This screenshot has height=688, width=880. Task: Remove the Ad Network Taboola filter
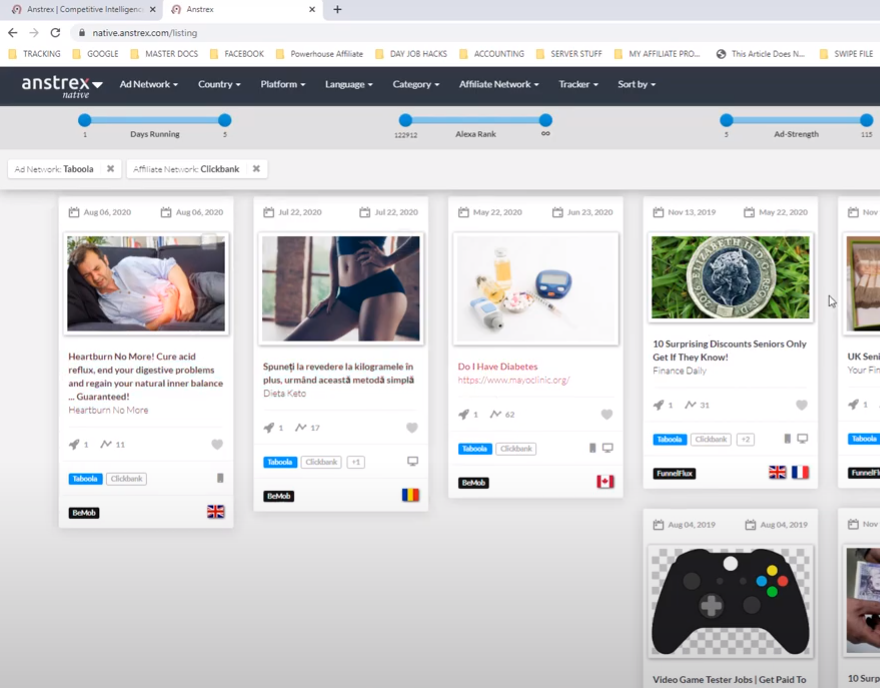point(111,169)
